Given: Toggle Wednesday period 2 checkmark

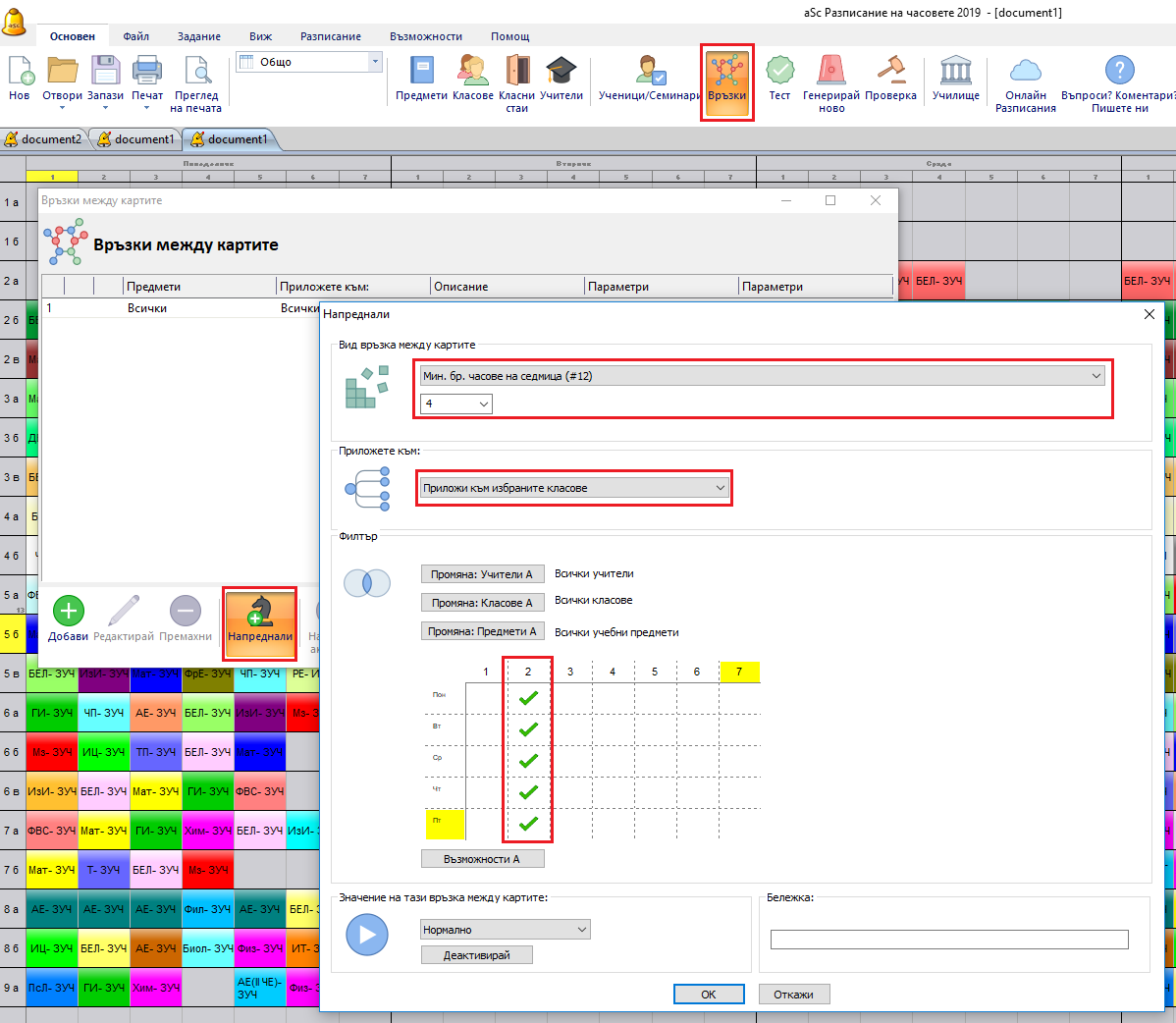Looking at the screenshot, I should [528, 761].
